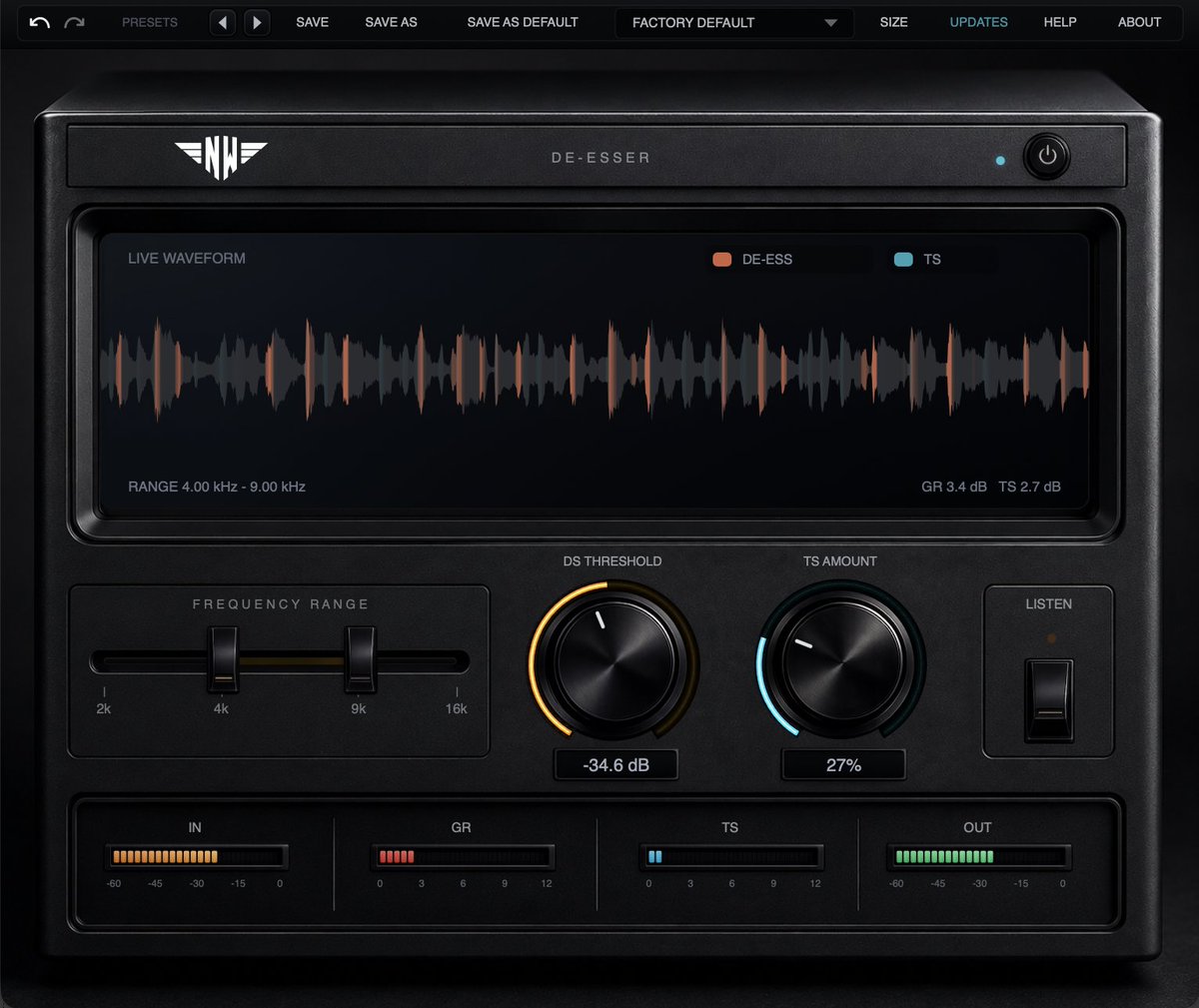Click the DS THRESHOLD knob

(613, 660)
